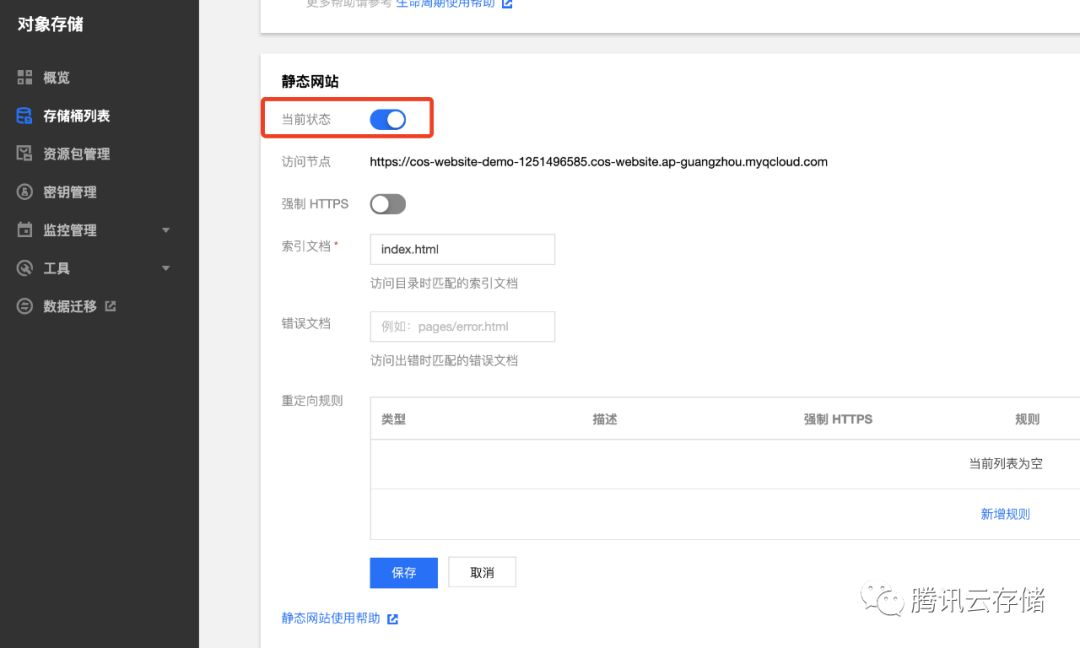
Task: Click the 资源包管理 resource package icon
Action: (x=25, y=154)
